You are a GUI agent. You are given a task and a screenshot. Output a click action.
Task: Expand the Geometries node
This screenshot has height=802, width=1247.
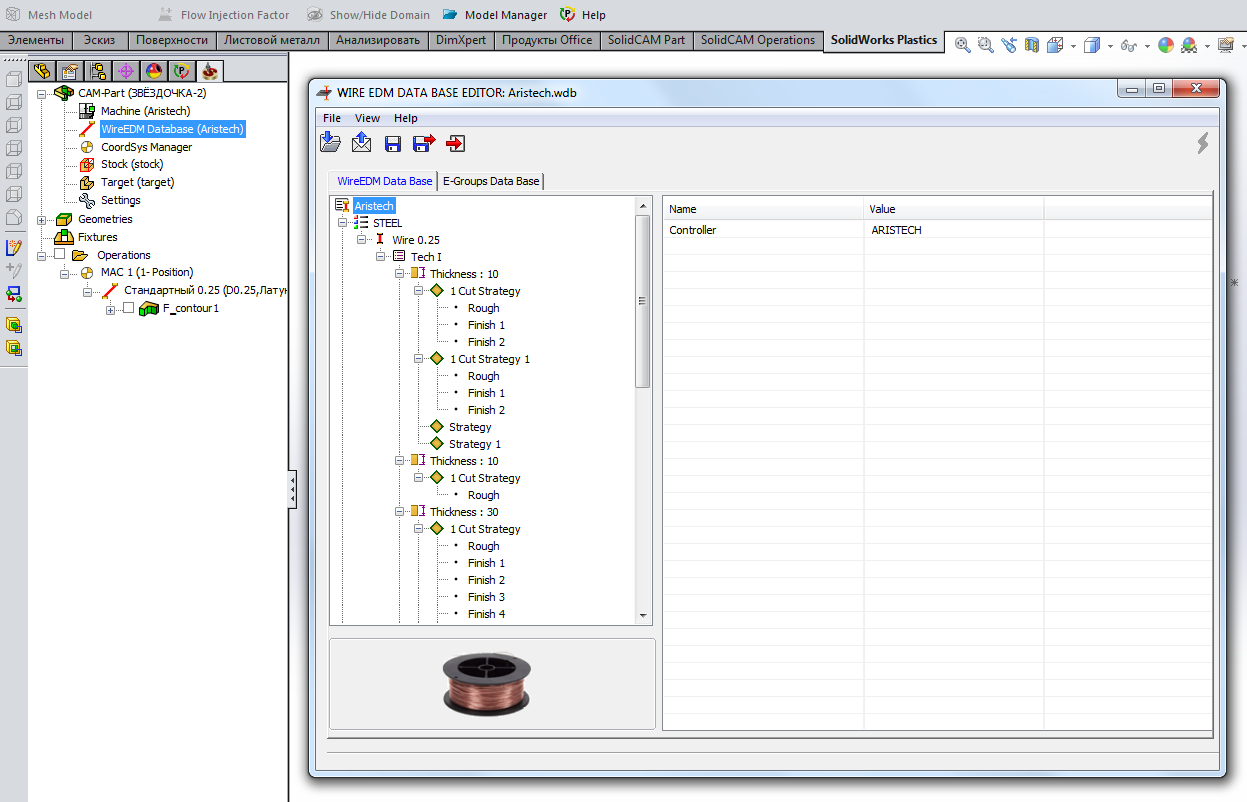click(41, 219)
